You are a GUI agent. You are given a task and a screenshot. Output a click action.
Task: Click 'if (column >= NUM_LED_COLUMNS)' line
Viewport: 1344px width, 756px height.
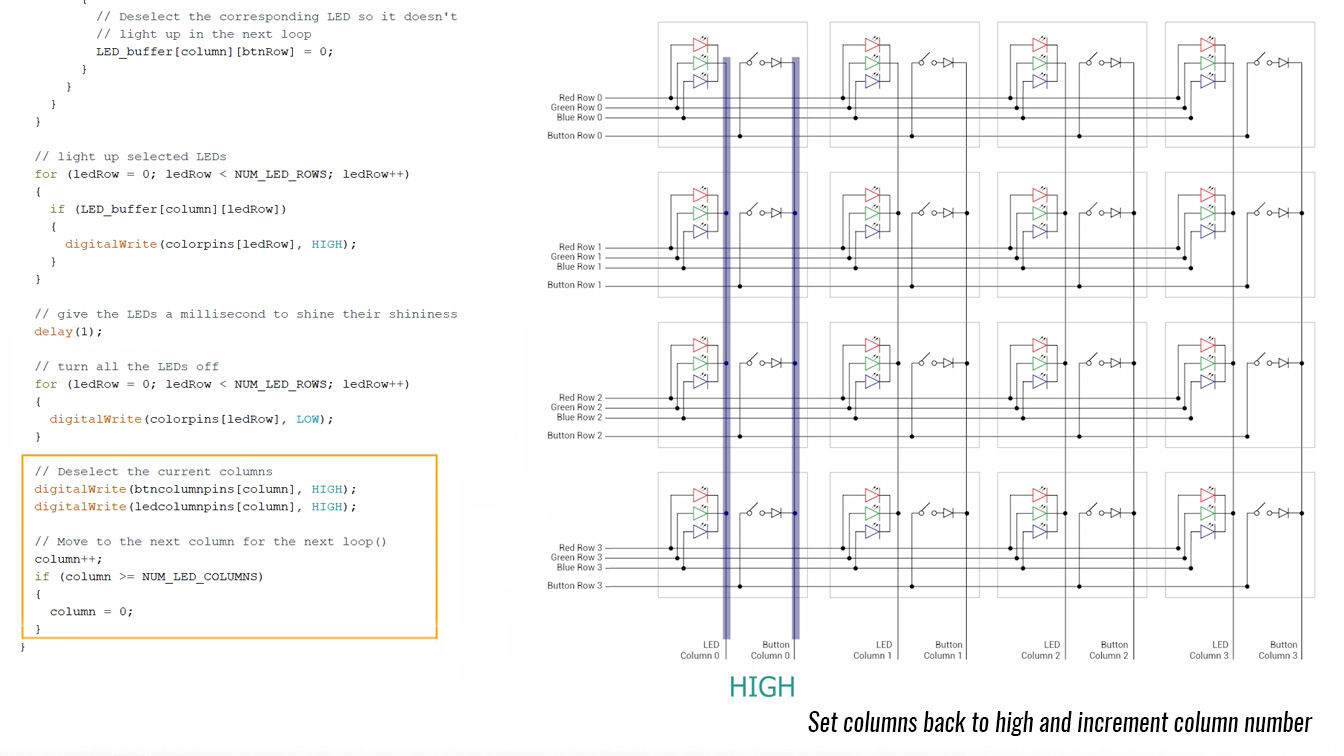pyautogui.click(x=149, y=577)
